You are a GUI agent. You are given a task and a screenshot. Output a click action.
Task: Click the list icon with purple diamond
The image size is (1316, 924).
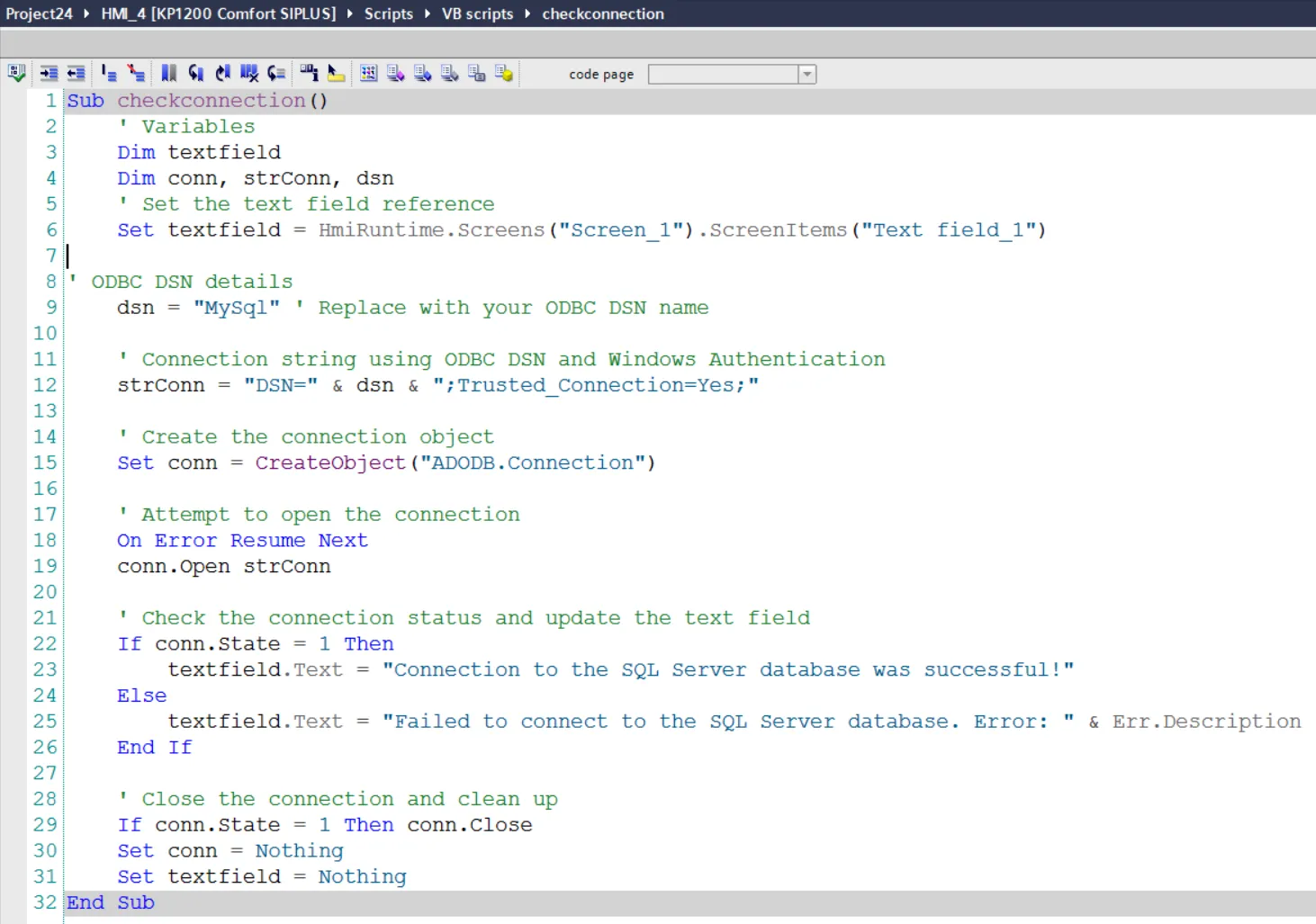(x=395, y=74)
